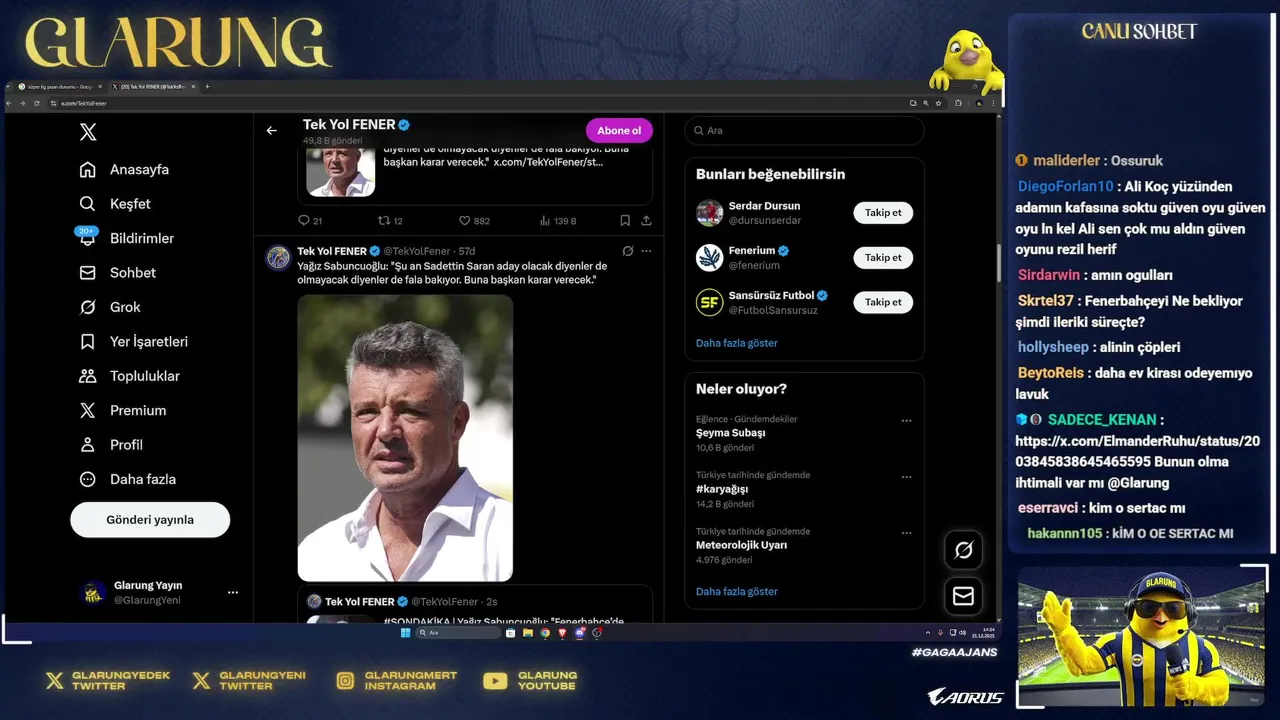Bookmark the post via bookmark icon
The image size is (1280, 720).
625,221
